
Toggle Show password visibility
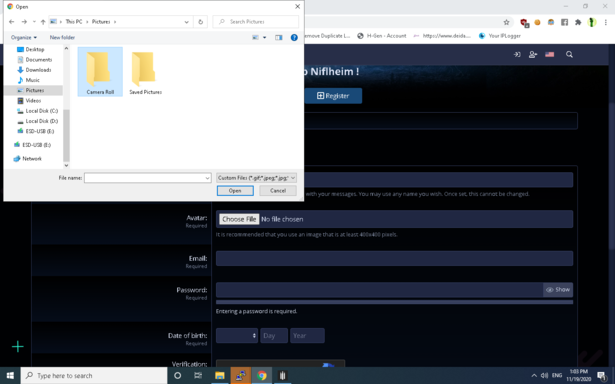[x=558, y=290]
